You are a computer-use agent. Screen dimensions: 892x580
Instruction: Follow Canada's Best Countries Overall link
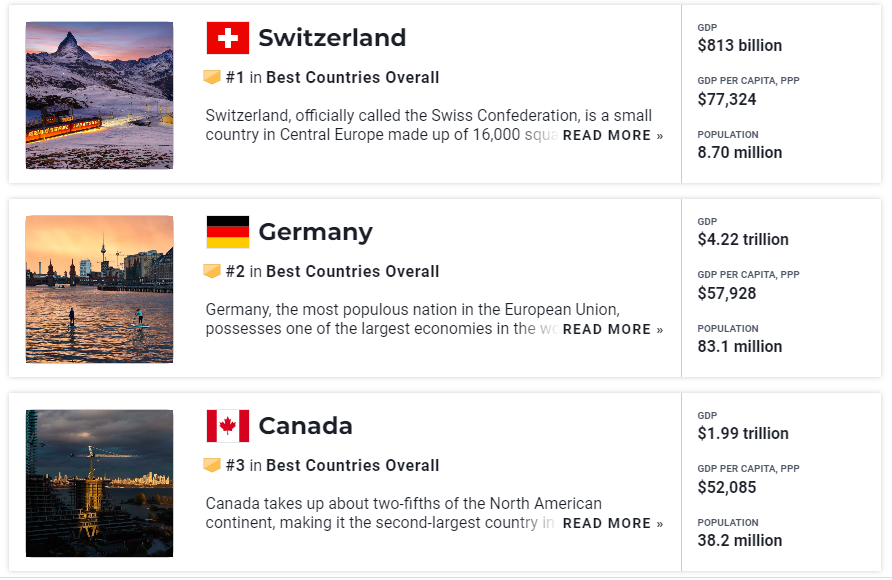[x=353, y=465]
